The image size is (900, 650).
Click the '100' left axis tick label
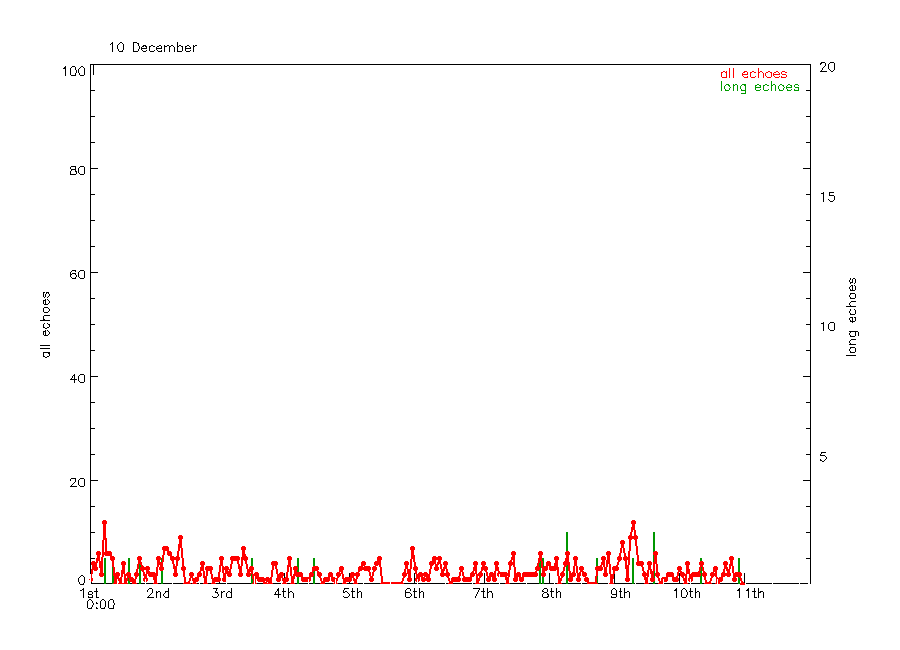click(x=73, y=71)
